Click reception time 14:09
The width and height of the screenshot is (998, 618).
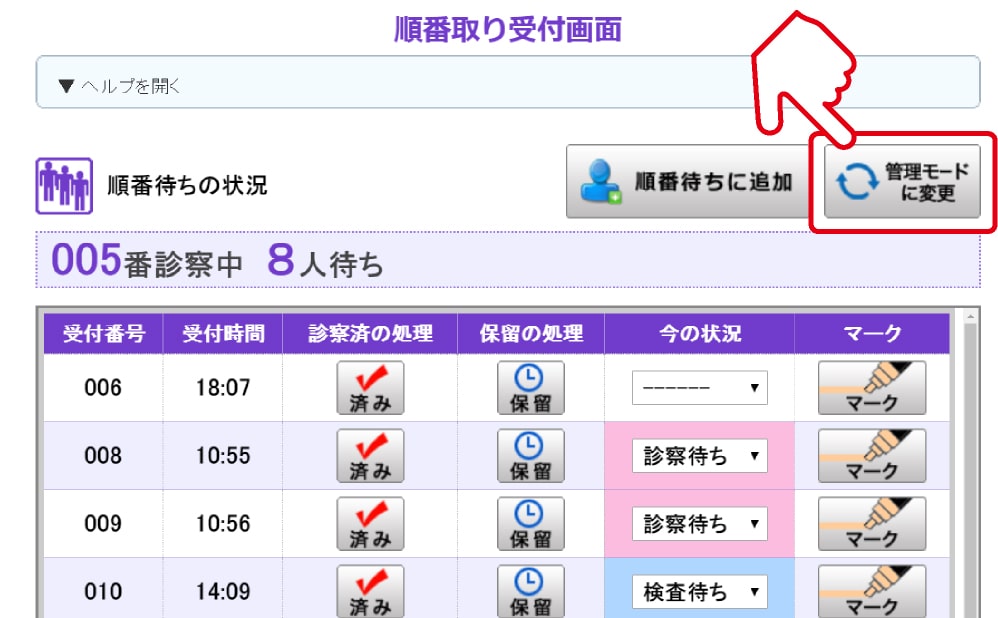[223, 592]
